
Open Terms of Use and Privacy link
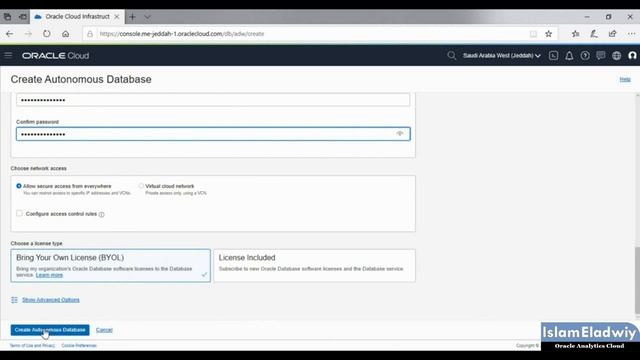(32, 346)
